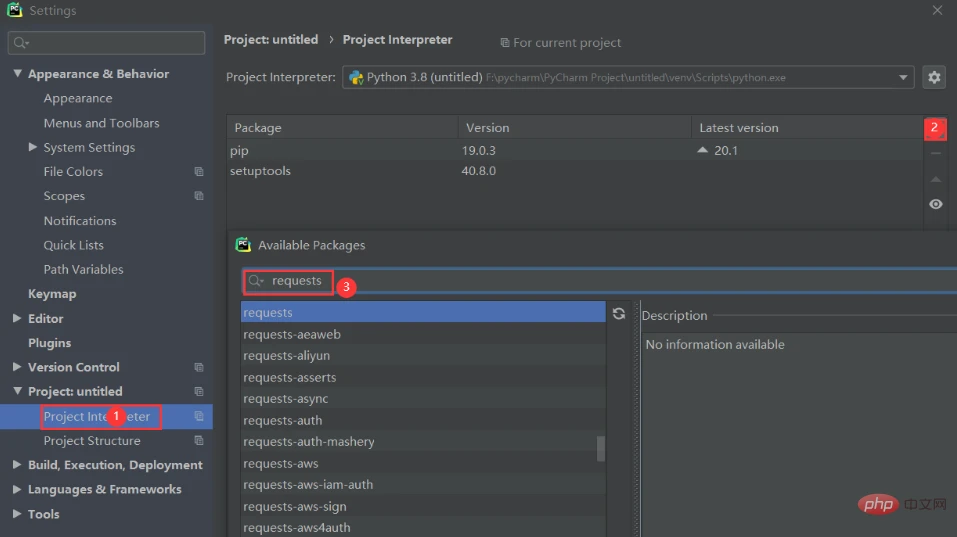957x537 pixels.
Task: Select requests-async in the package list
Action: click(x=285, y=399)
